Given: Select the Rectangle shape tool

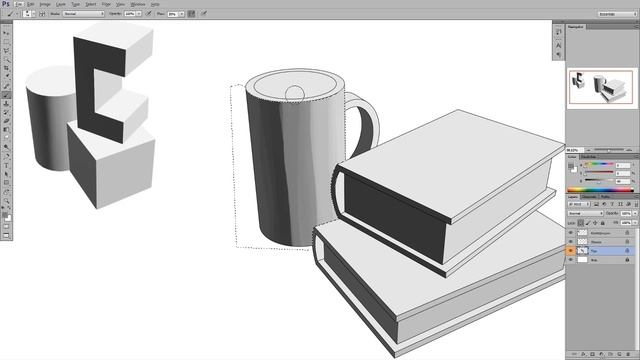Looking at the screenshot, I should tap(6, 183).
